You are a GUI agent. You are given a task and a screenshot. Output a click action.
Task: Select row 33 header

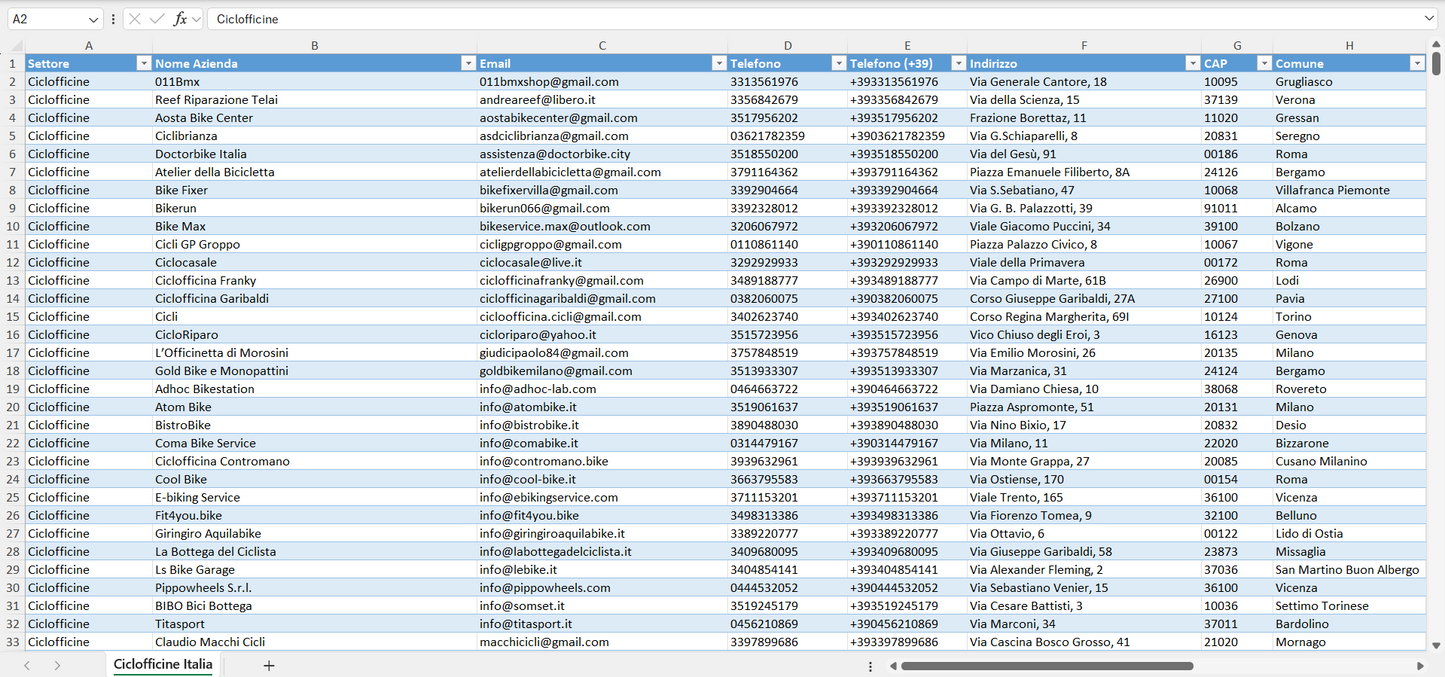(x=13, y=642)
